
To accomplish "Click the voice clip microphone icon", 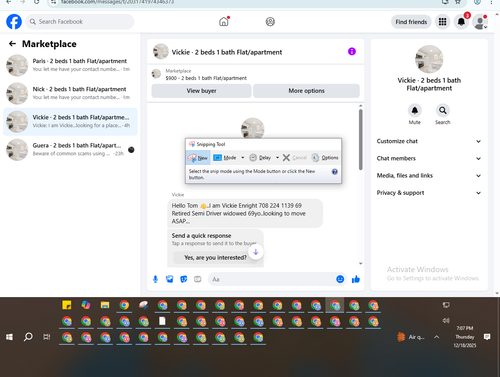I will point(155,279).
